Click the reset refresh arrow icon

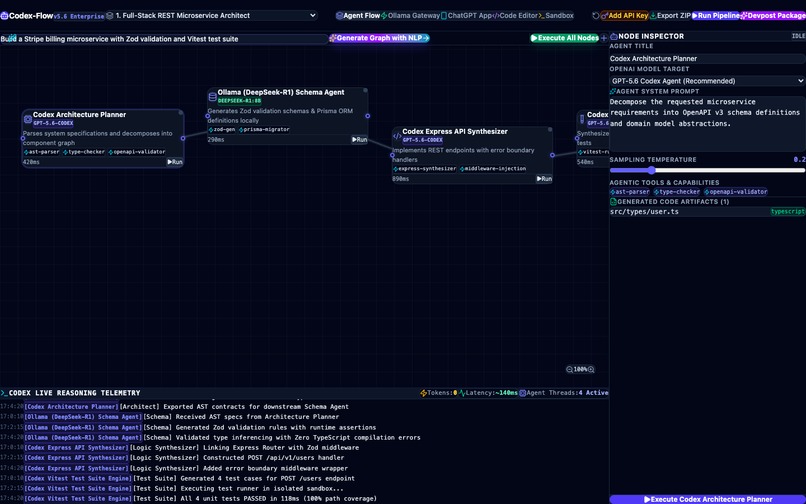click(596, 16)
